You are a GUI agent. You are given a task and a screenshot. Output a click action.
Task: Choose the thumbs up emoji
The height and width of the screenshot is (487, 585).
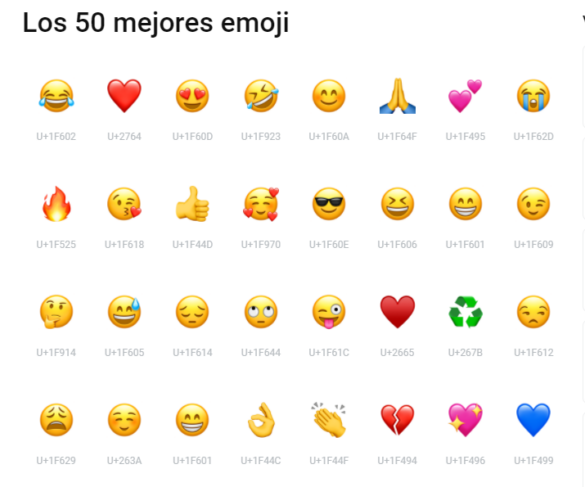tap(192, 204)
